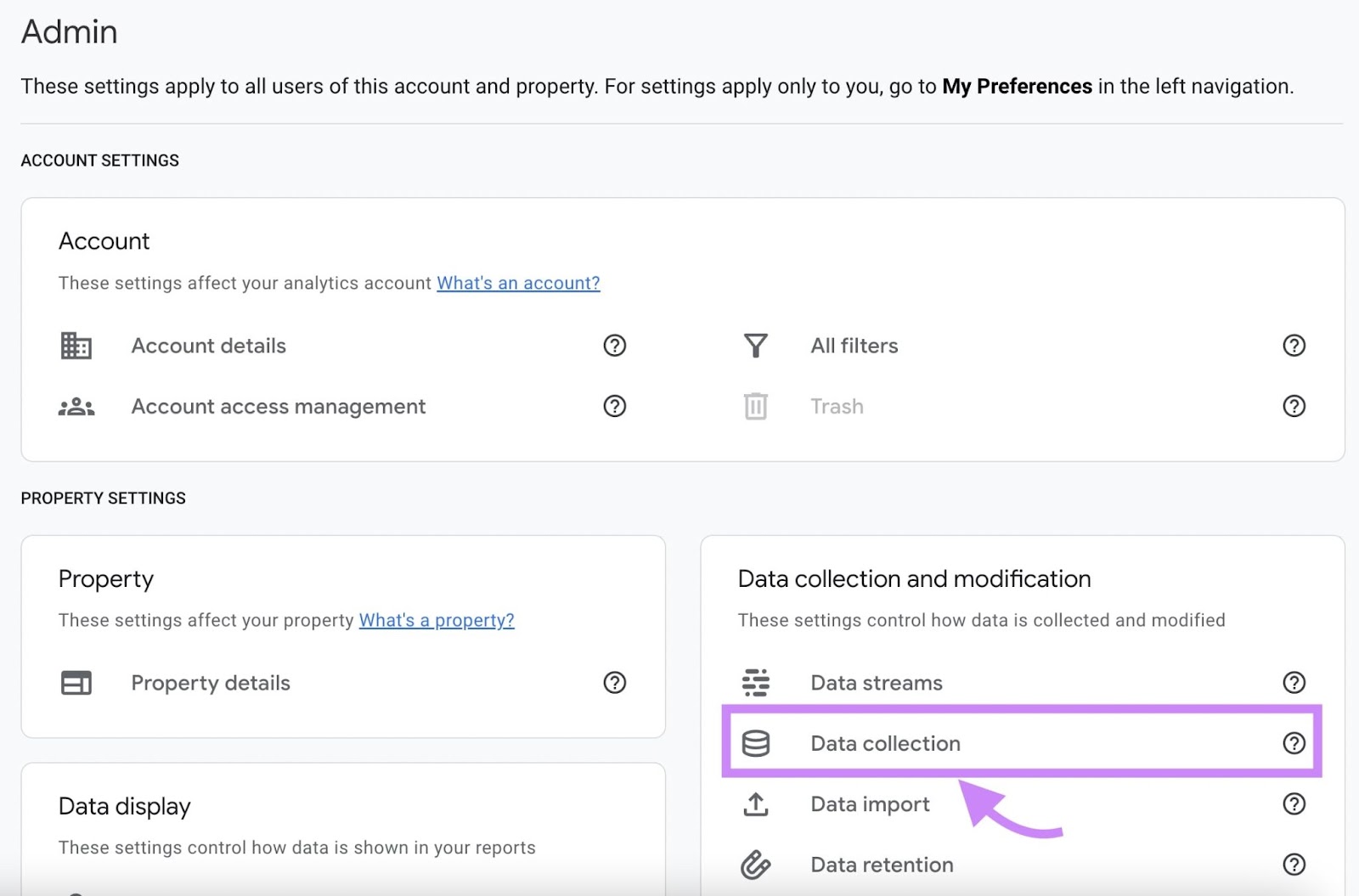Image resolution: width=1359 pixels, height=896 pixels.
Task: Click the Data import upload icon
Action: point(756,804)
